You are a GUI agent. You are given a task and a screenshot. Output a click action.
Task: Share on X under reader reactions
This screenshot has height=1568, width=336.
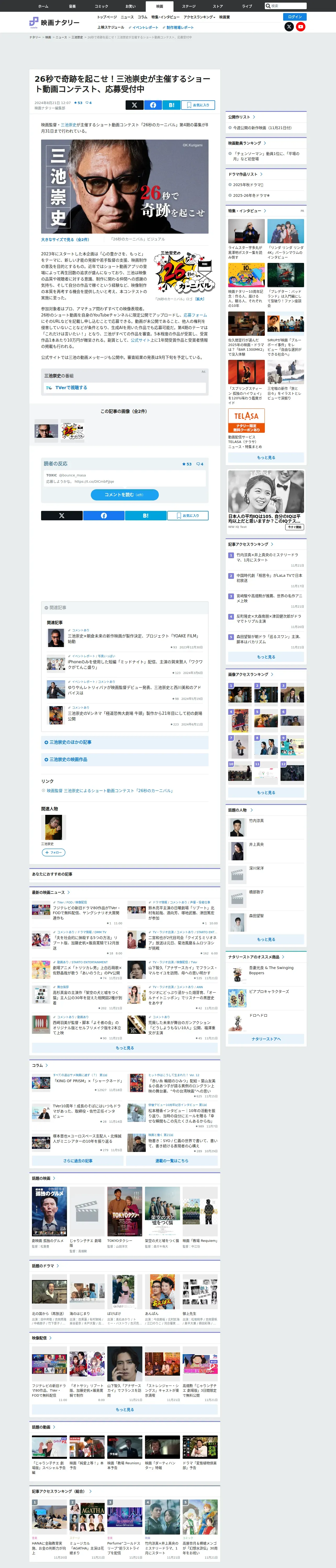pyautogui.click(x=61, y=516)
